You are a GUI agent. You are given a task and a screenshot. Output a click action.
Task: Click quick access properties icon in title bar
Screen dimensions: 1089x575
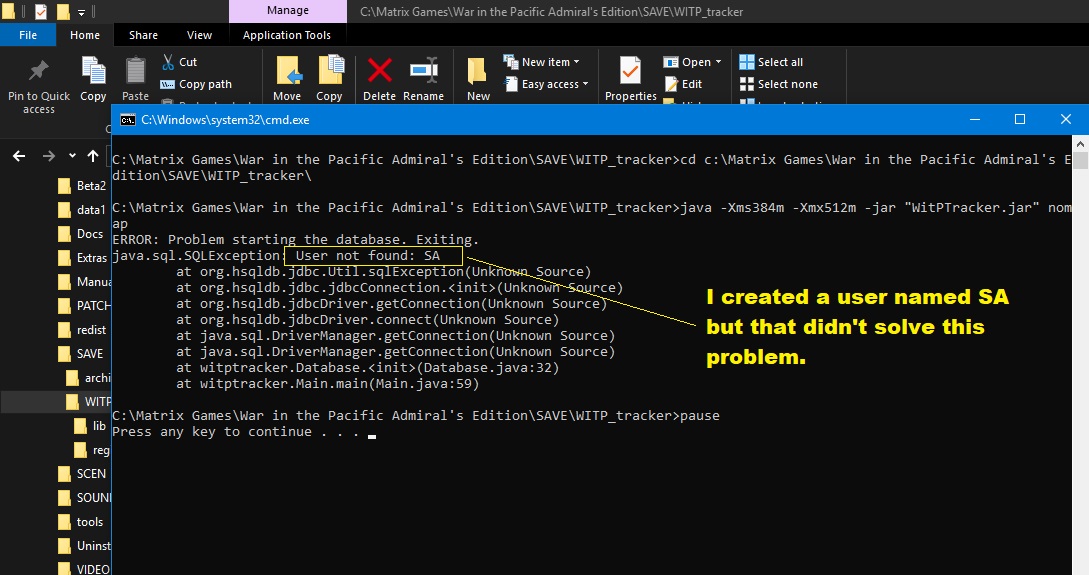40,11
